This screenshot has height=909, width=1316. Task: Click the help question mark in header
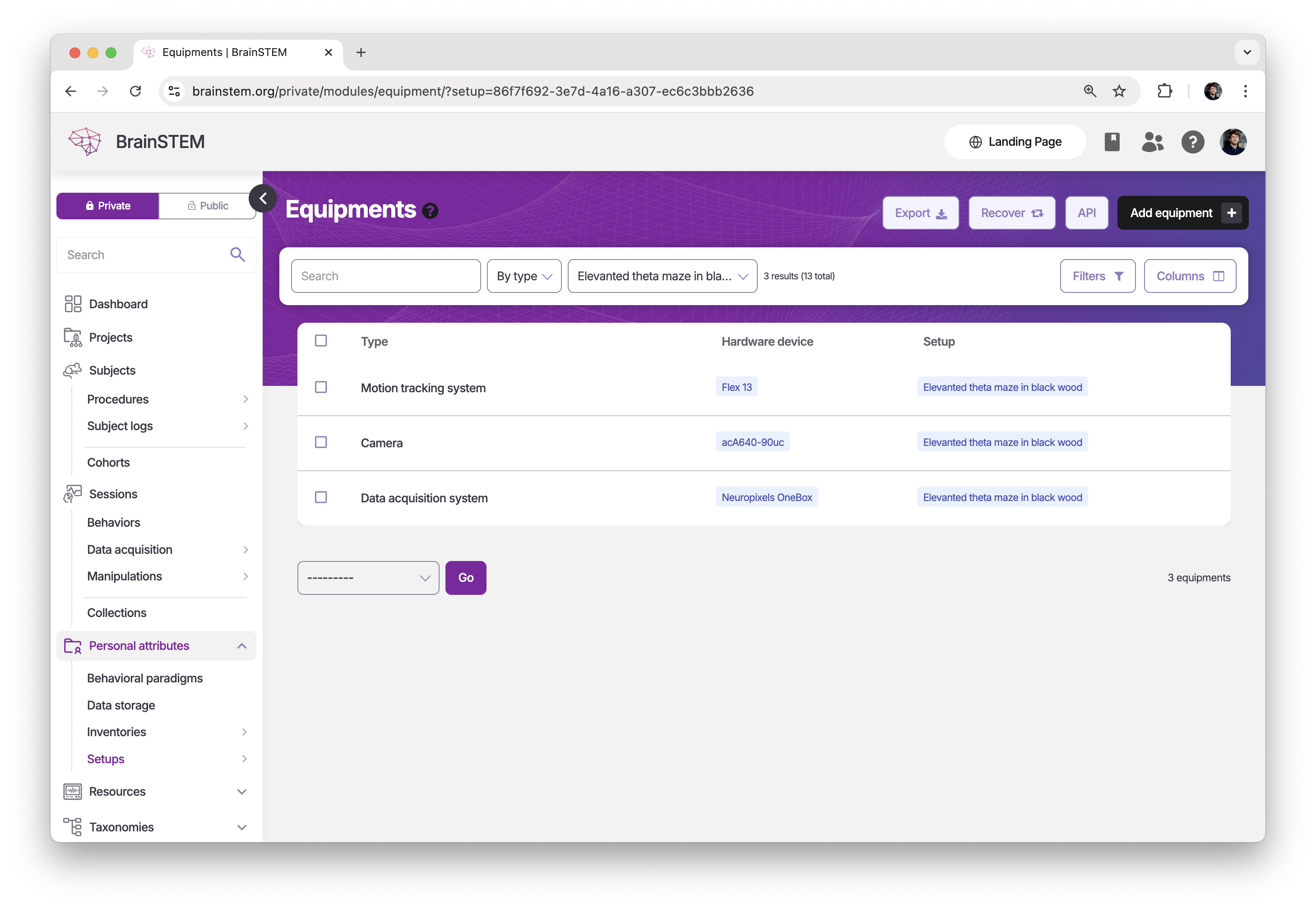1192,142
